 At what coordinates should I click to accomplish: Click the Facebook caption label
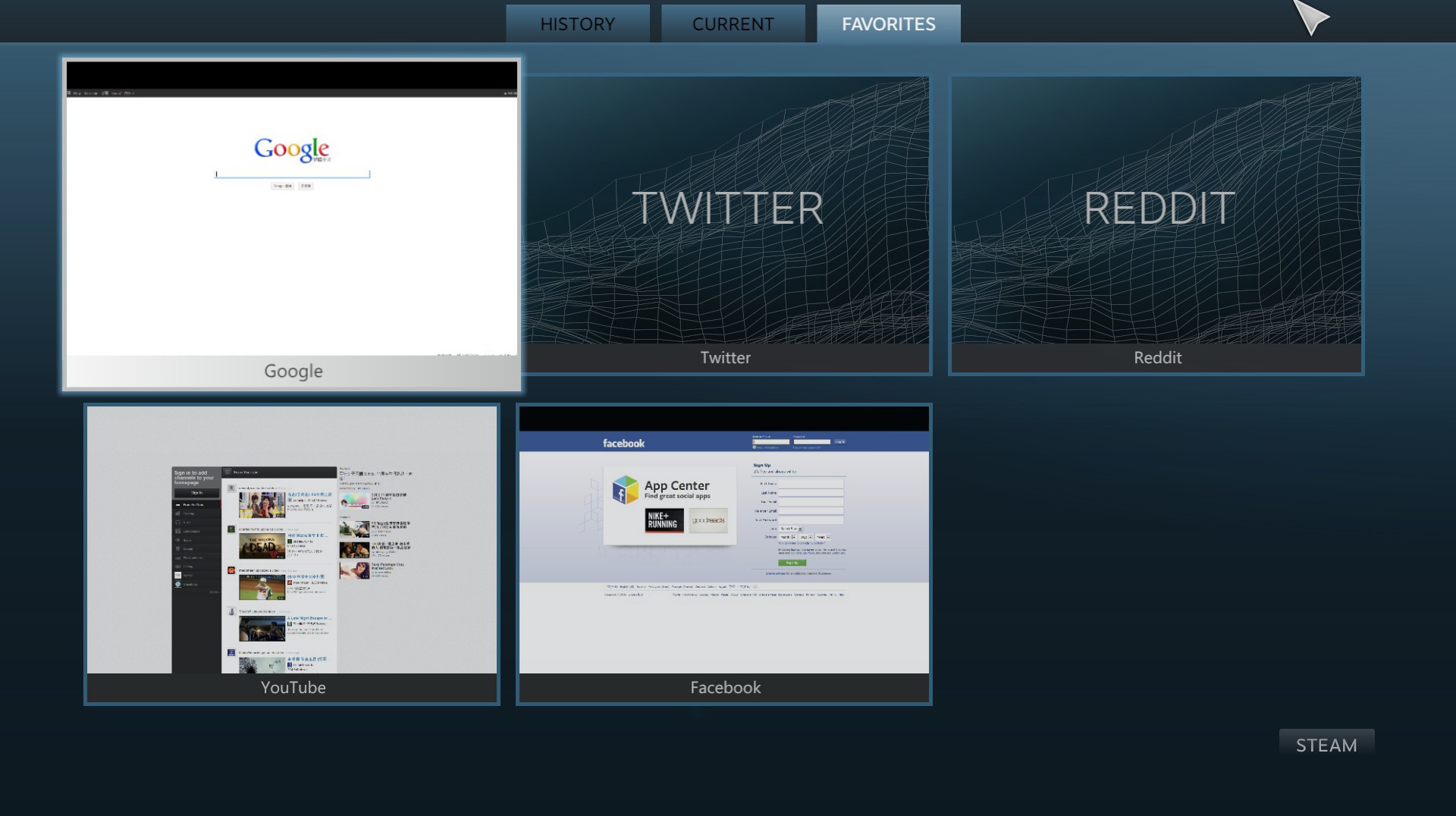pyautogui.click(x=726, y=688)
